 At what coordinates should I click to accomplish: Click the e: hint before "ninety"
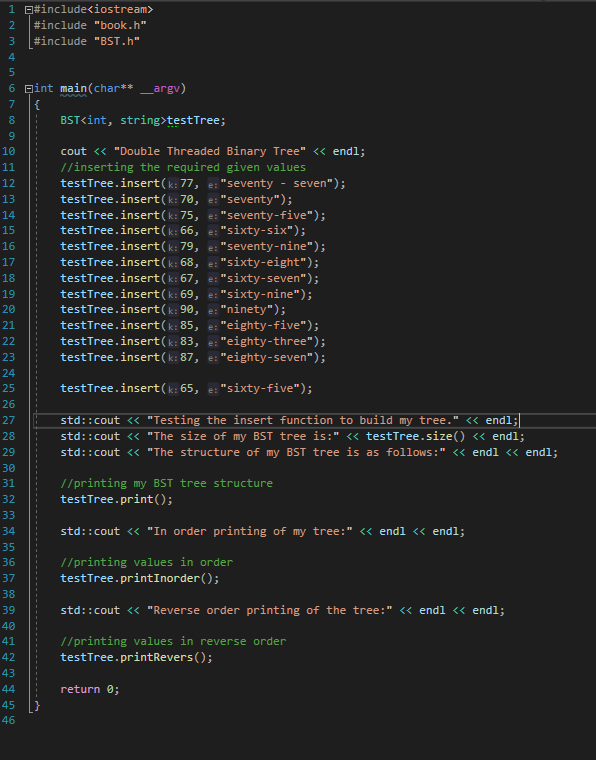click(213, 310)
